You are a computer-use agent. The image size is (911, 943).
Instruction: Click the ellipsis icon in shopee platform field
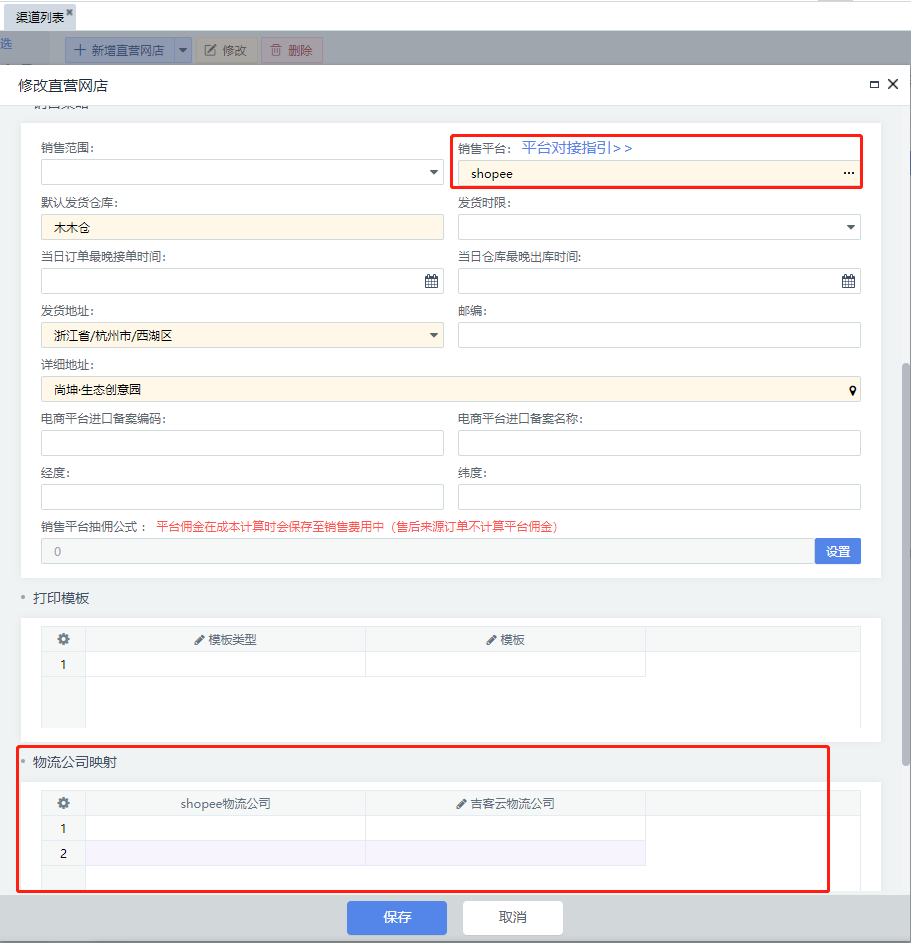pos(848,174)
